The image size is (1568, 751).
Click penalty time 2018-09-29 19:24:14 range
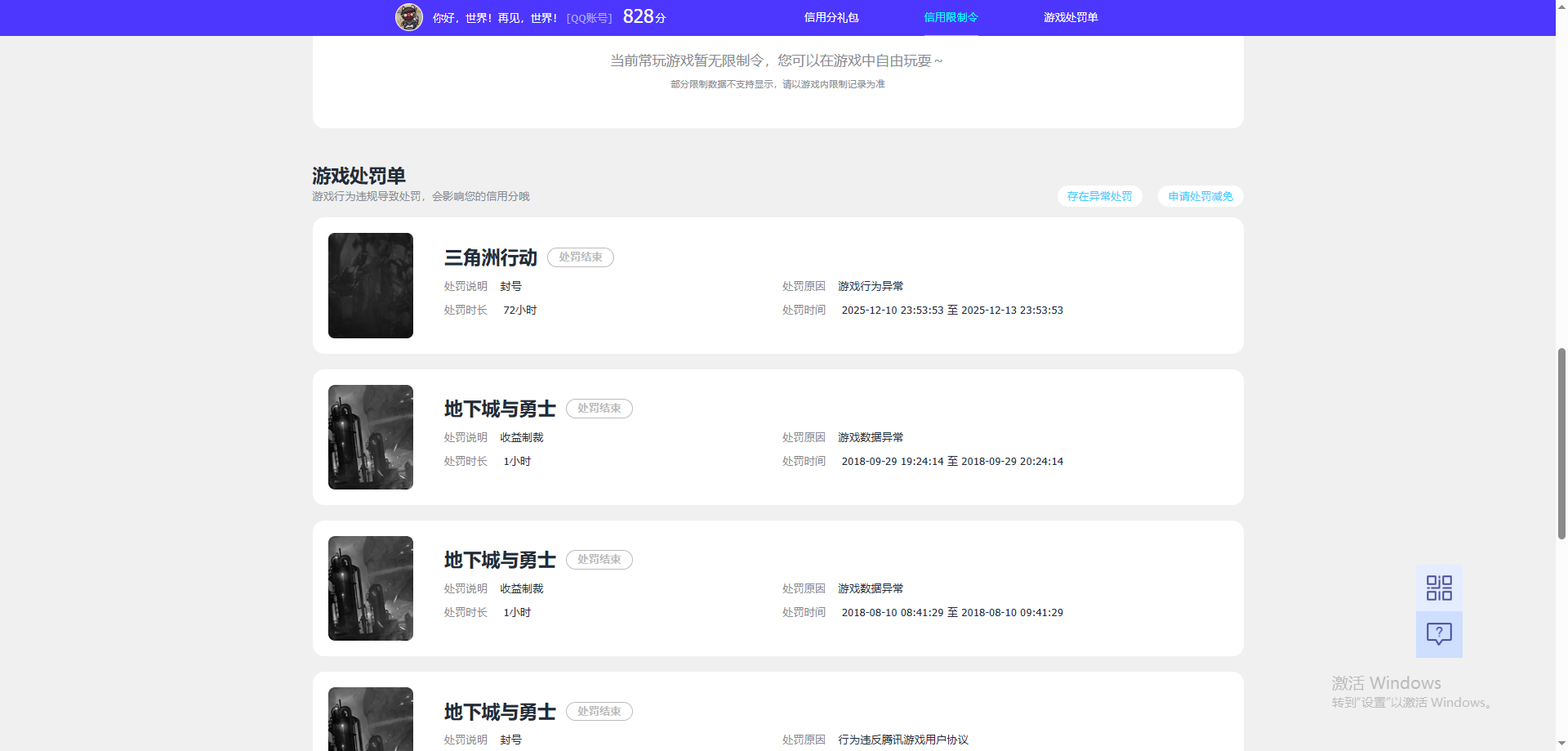(952, 462)
